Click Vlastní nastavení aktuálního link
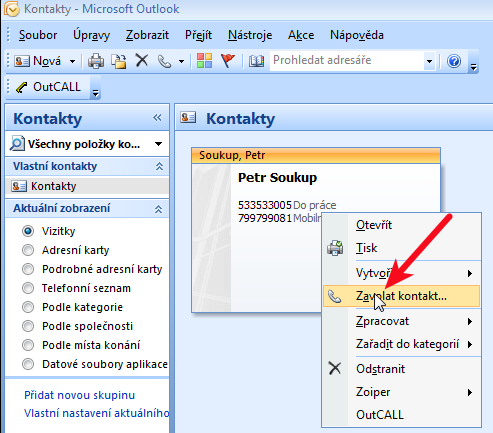Viewport: 493px width, 433px height. [x=97, y=413]
